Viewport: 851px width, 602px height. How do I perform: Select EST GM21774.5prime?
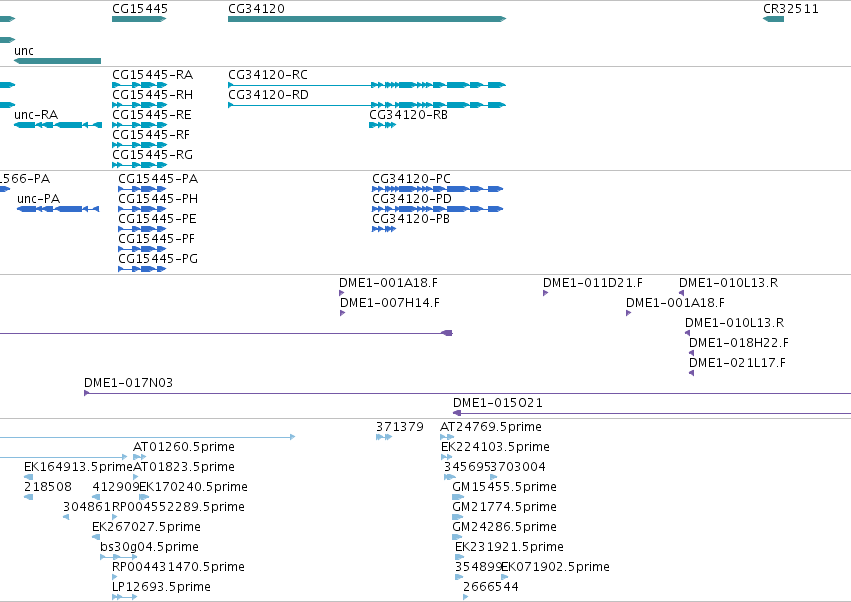458,518
